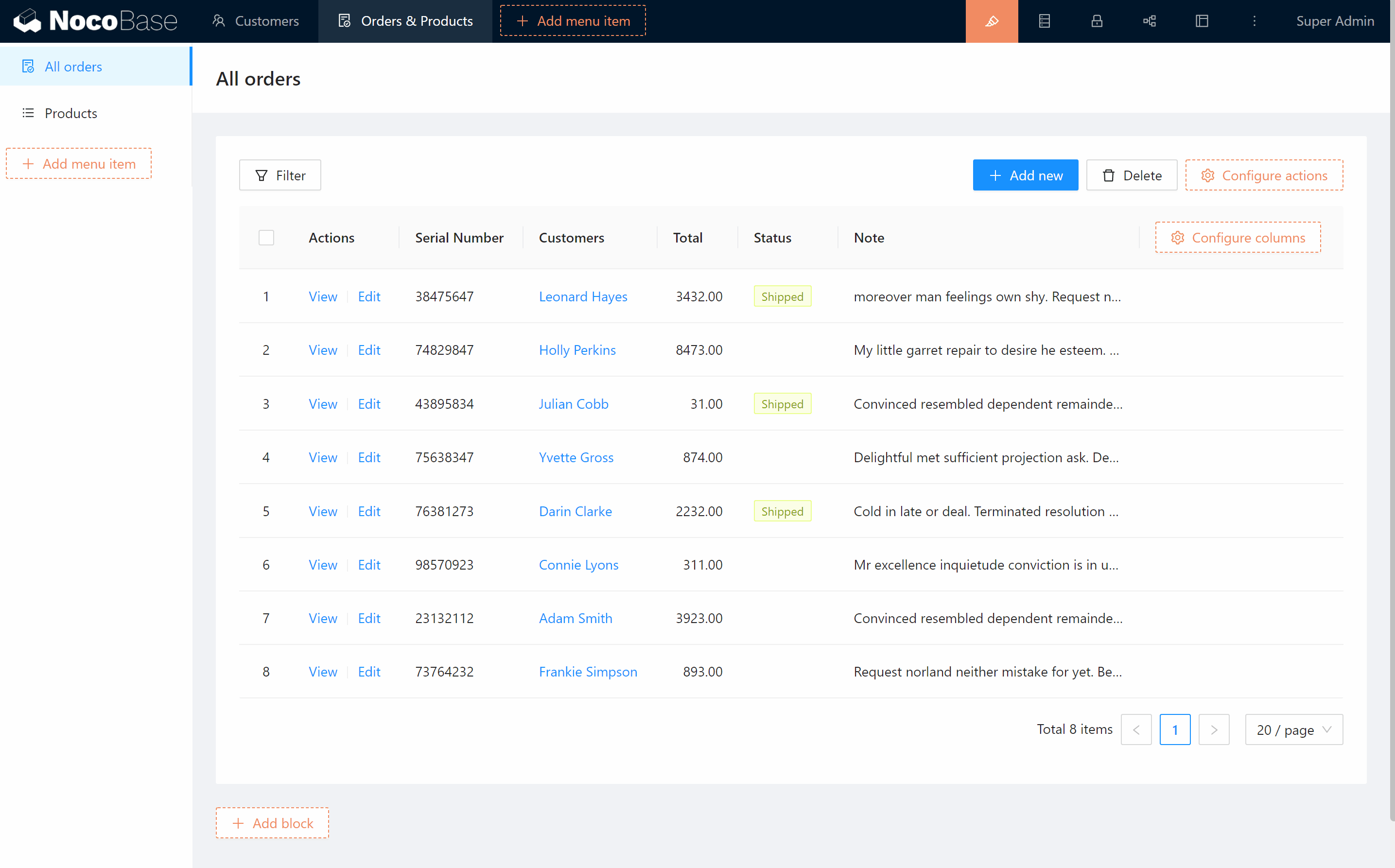
Task: Expand the 20 / page size dropdown
Action: tap(1293, 729)
